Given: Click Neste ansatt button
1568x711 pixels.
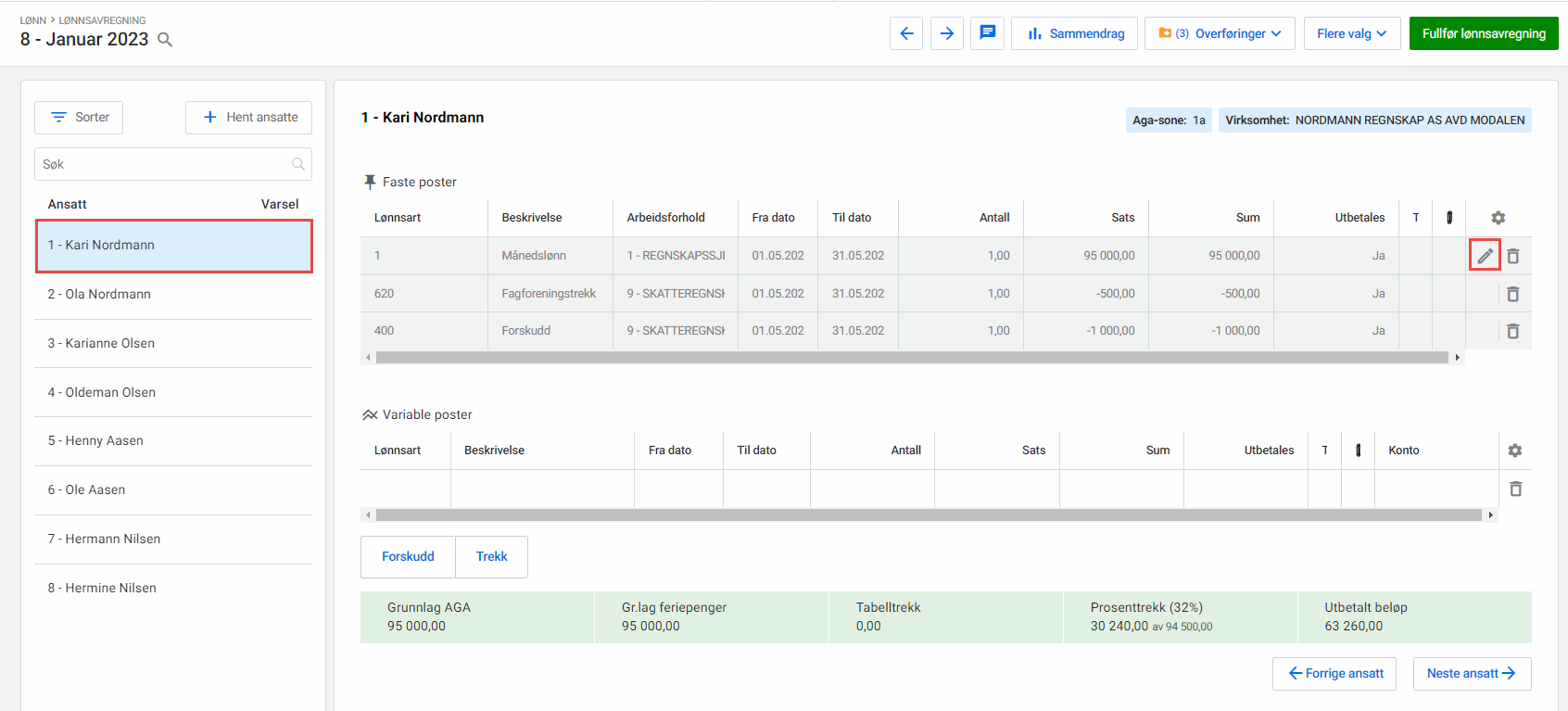Looking at the screenshot, I should pyautogui.click(x=1471, y=674).
